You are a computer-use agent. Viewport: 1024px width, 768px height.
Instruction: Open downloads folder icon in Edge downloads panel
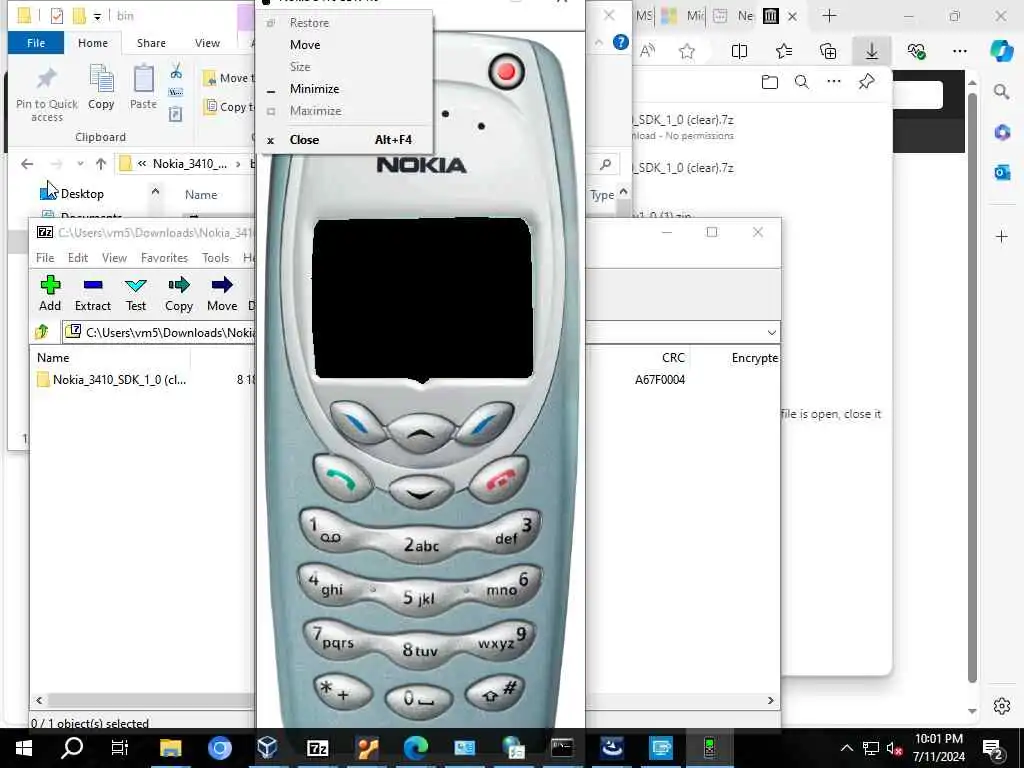(x=770, y=82)
